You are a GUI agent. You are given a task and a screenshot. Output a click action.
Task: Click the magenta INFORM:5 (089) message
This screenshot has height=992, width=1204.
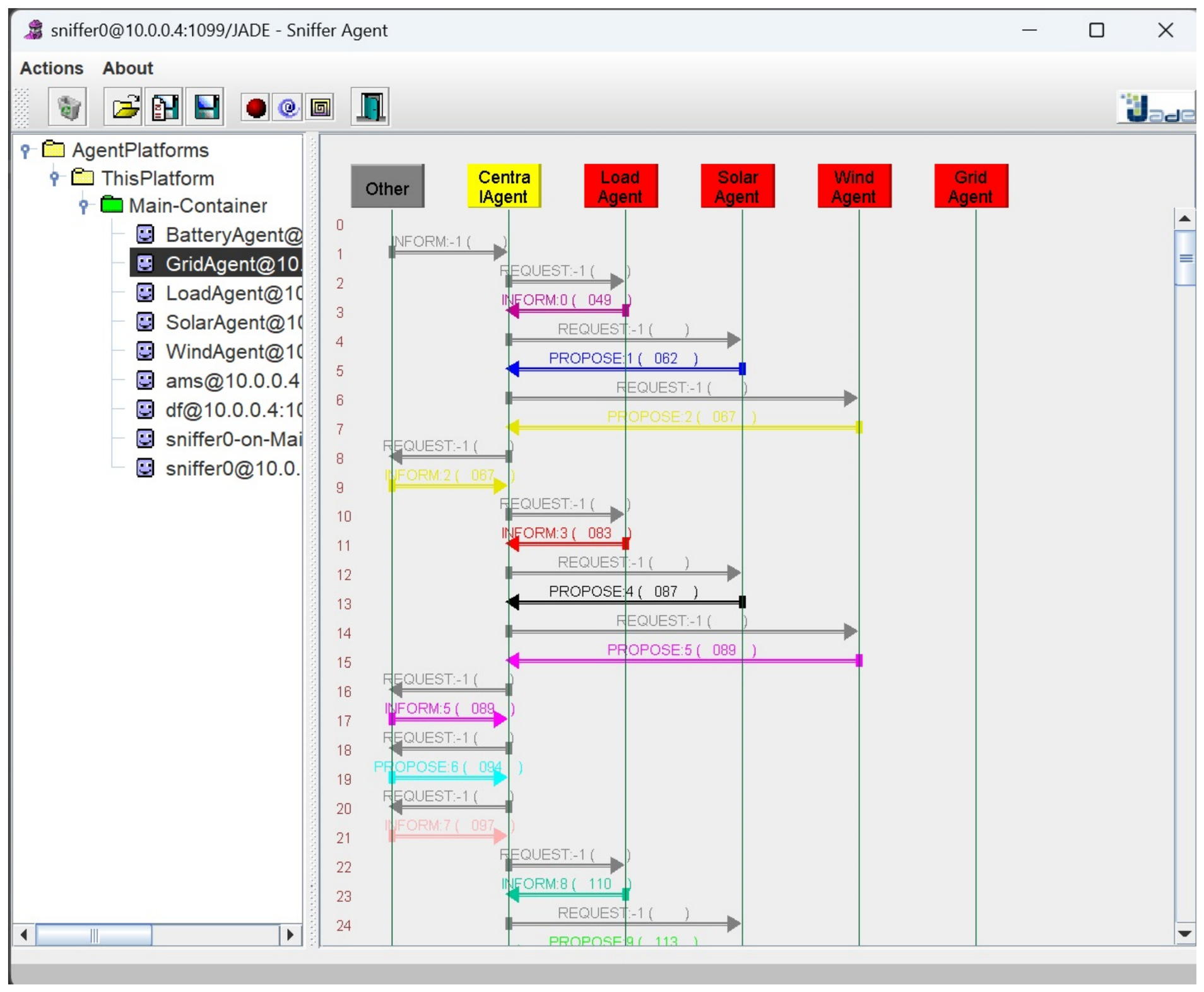450,714
